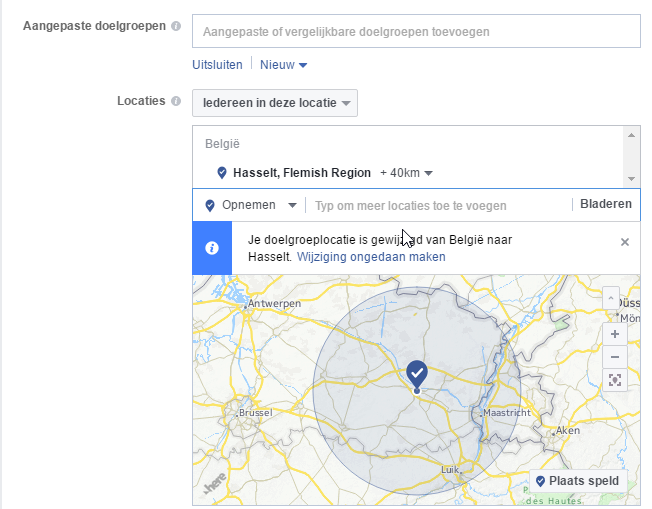This screenshot has width=652, height=509.
Task: Open the Opnemen include/exclude dropdown
Action: (252, 205)
